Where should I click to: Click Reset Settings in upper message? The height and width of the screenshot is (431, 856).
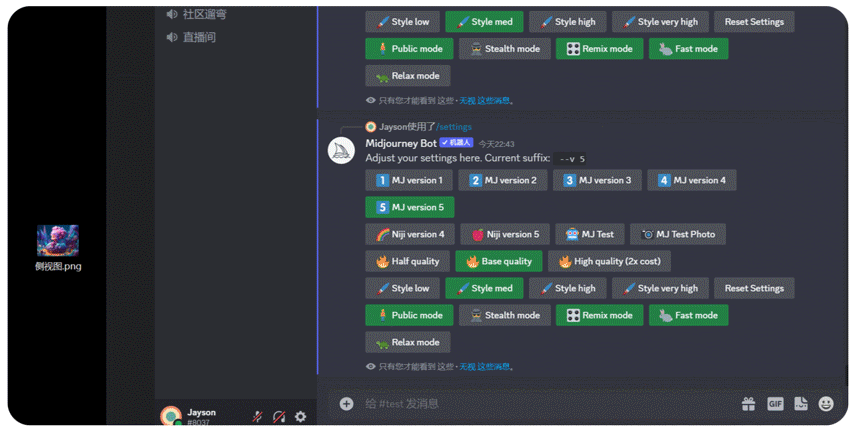pyautogui.click(x=754, y=22)
